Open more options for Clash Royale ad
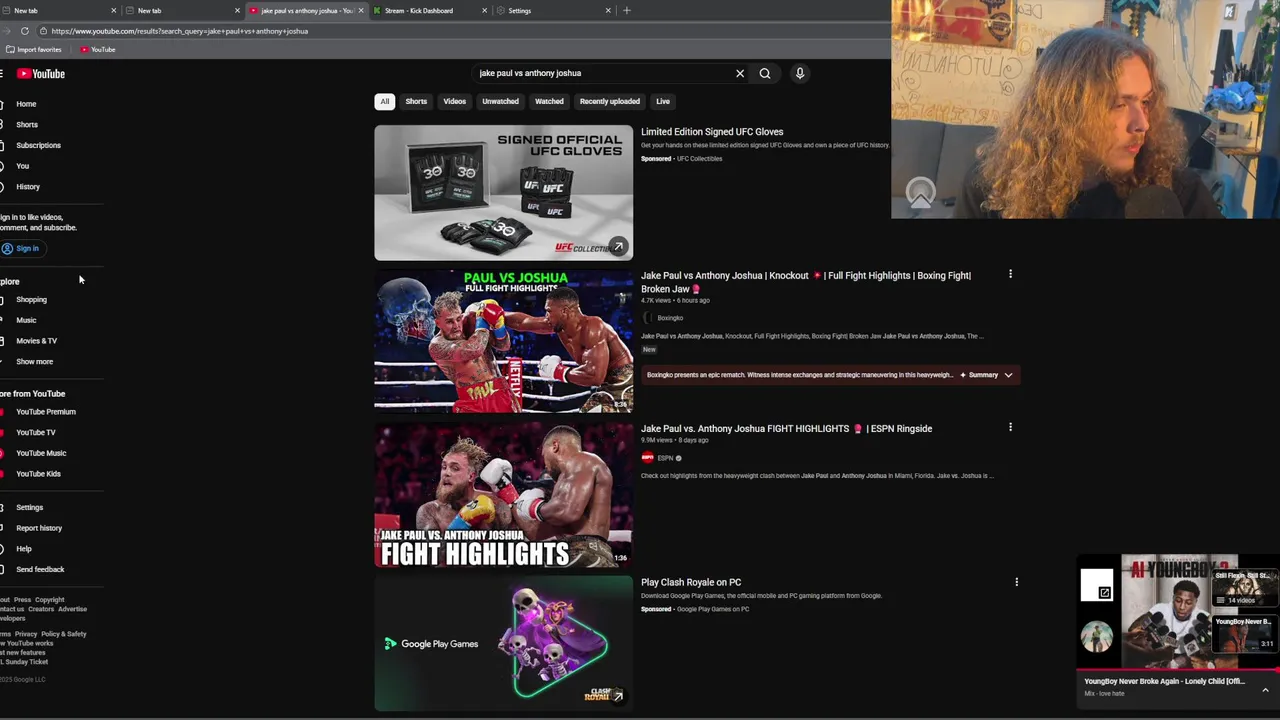 coord(1016,582)
